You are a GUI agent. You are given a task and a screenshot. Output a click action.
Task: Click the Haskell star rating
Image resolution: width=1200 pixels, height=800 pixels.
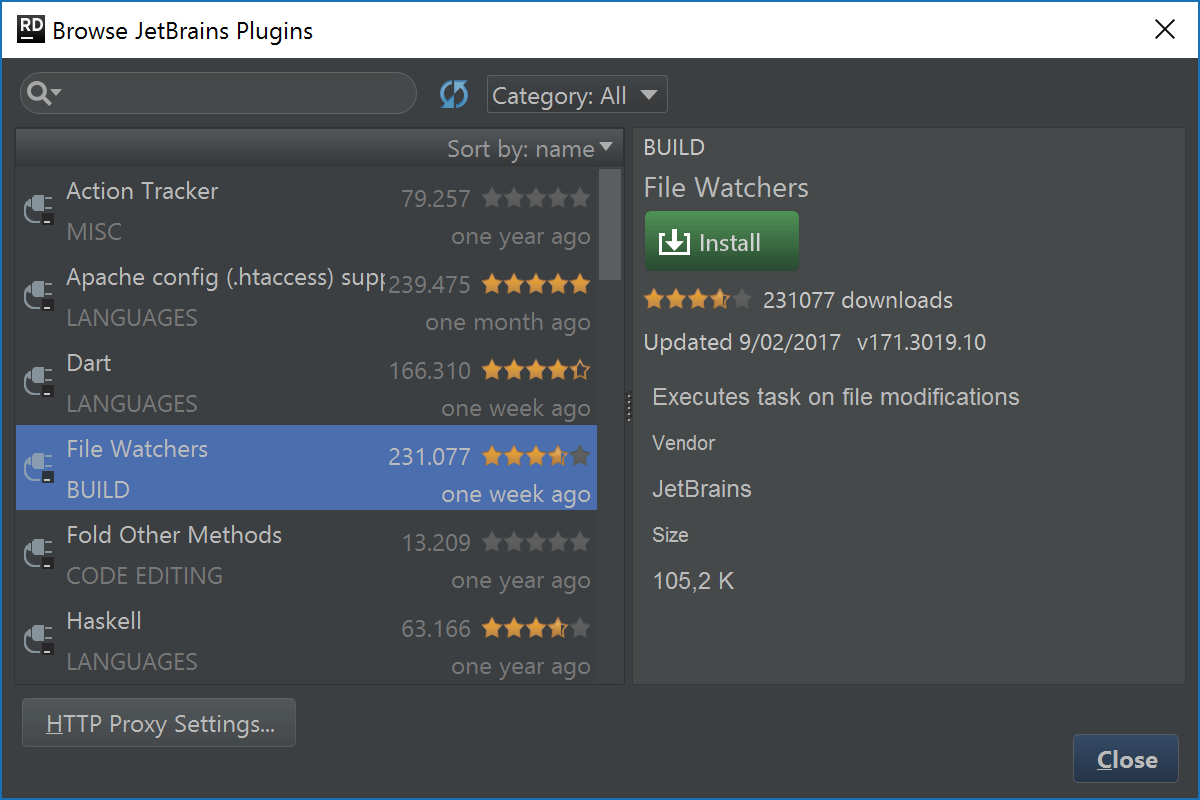pos(536,628)
